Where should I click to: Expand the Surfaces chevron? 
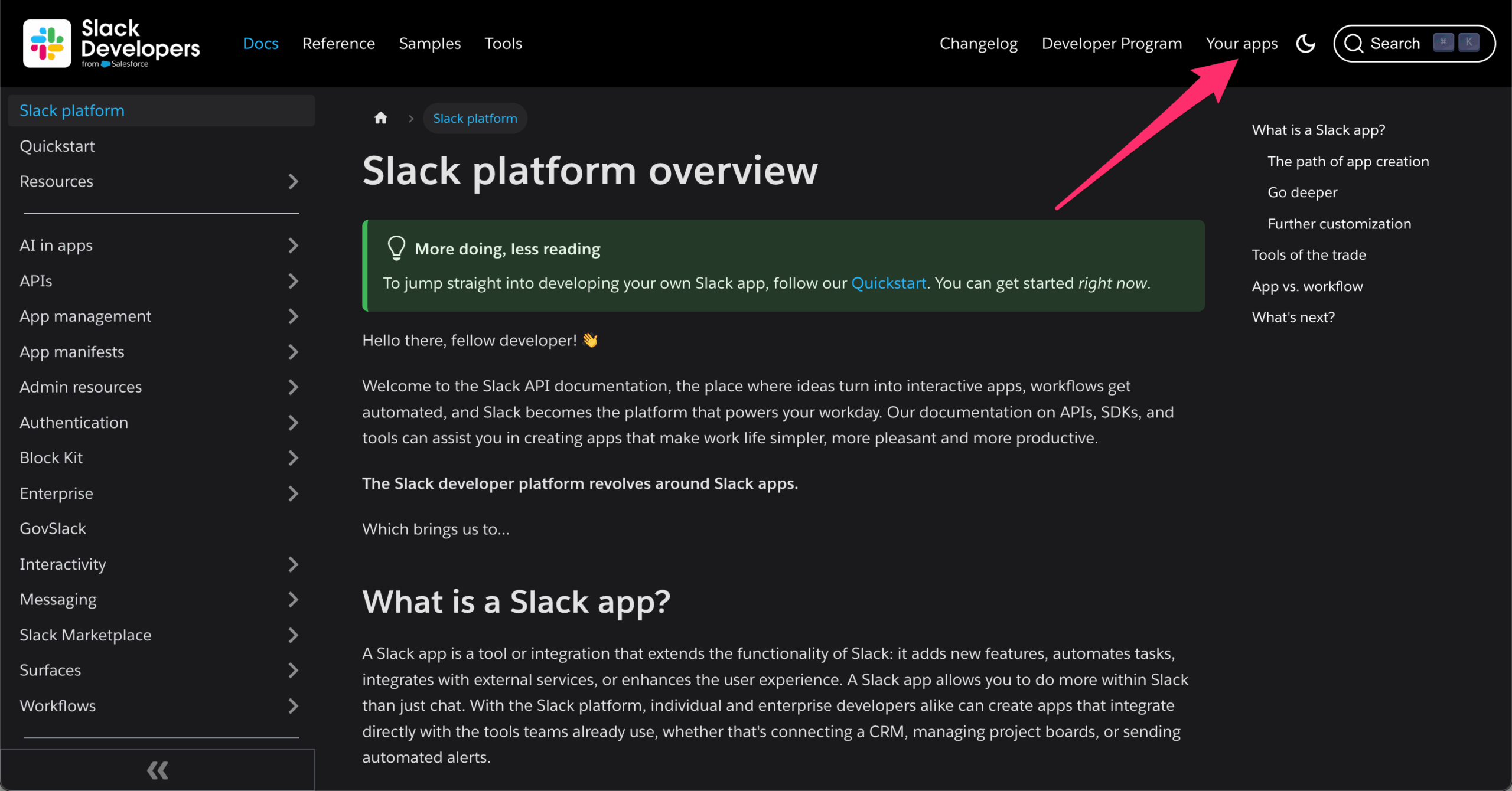pyautogui.click(x=293, y=670)
